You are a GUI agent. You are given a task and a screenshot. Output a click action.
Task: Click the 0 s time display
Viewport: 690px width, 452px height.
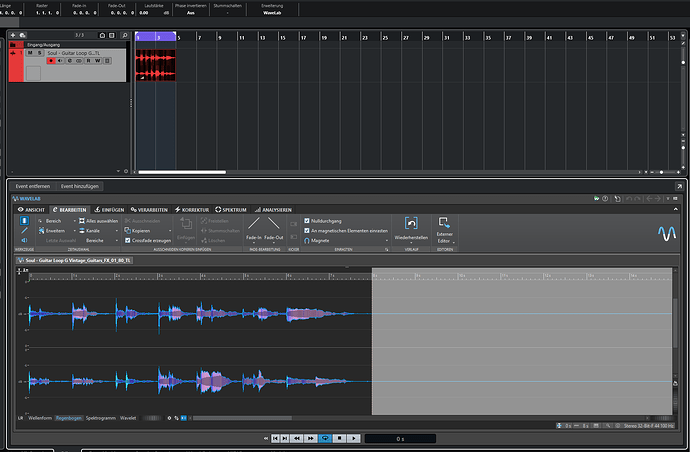(x=400, y=438)
